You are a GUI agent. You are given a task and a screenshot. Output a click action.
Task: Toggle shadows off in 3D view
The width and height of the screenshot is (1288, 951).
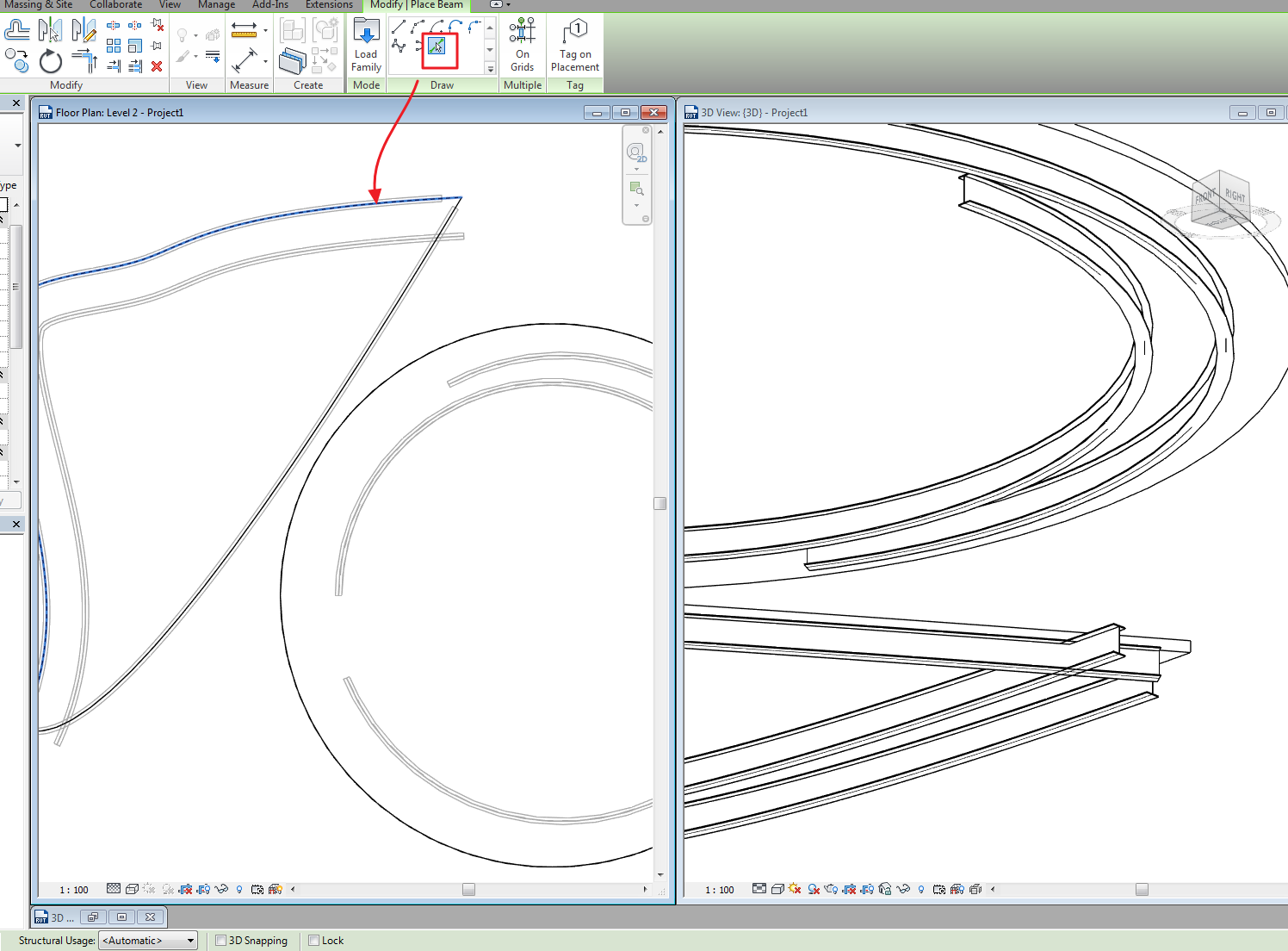pyautogui.click(x=813, y=889)
